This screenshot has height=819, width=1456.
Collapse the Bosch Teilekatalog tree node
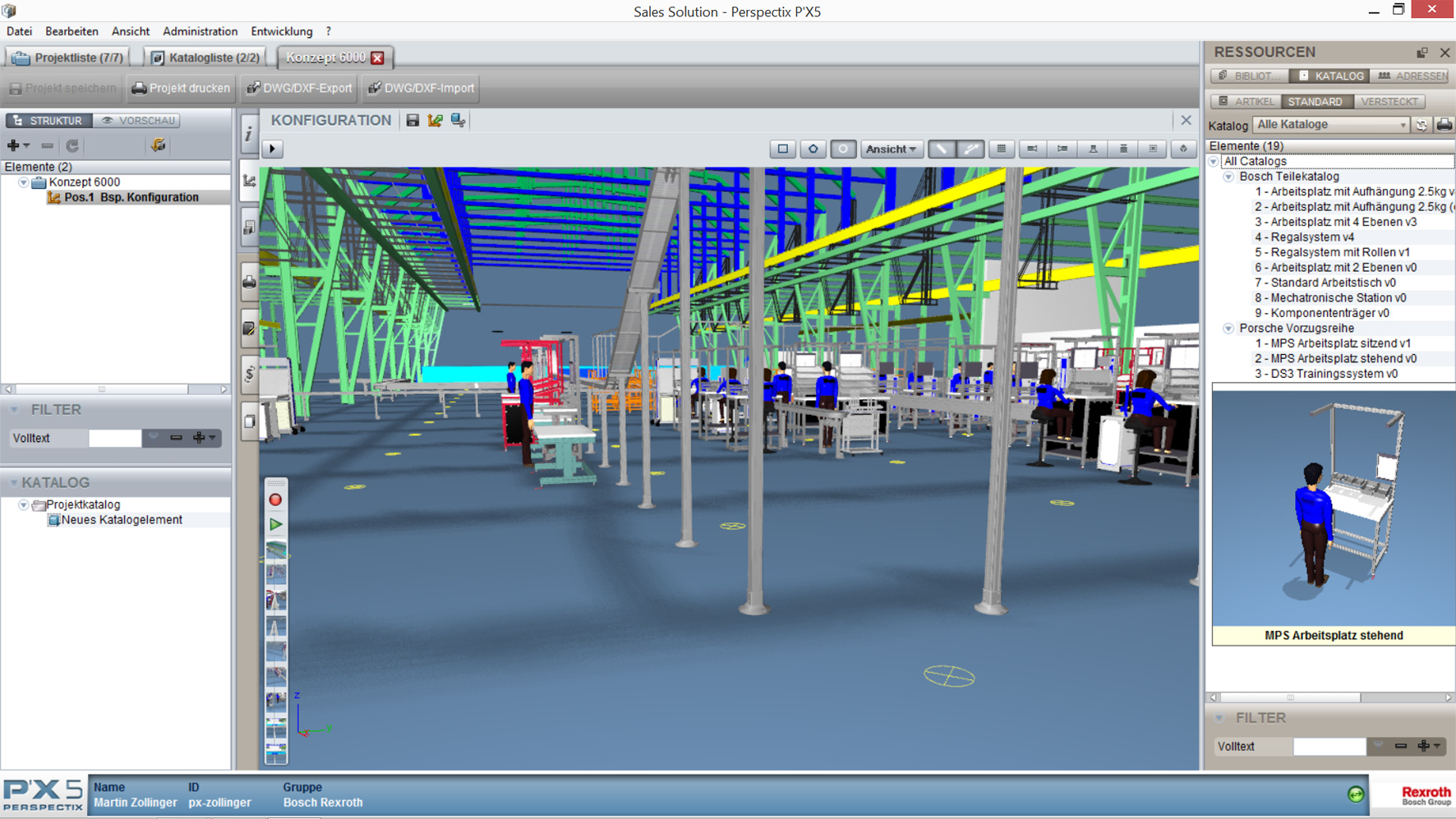1228,177
